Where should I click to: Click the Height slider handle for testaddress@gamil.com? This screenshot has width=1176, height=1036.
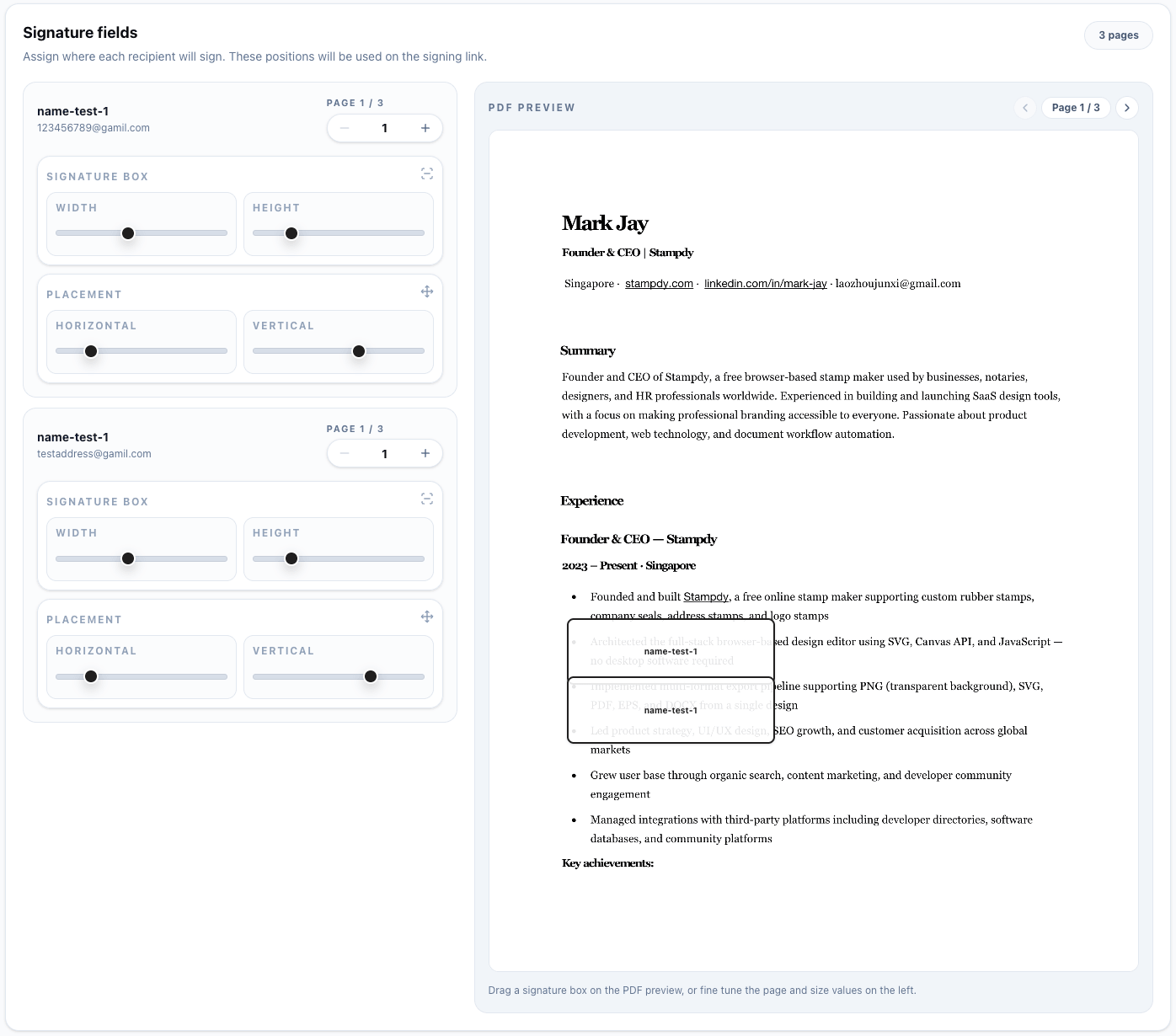(x=291, y=558)
